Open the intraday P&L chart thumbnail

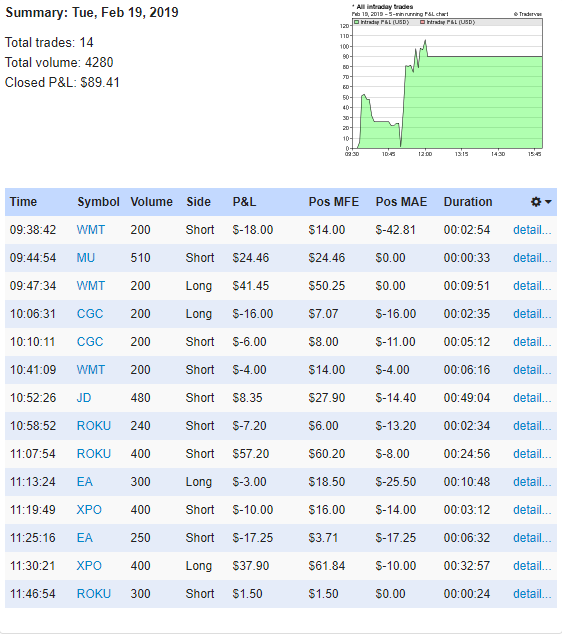tap(442, 80)
